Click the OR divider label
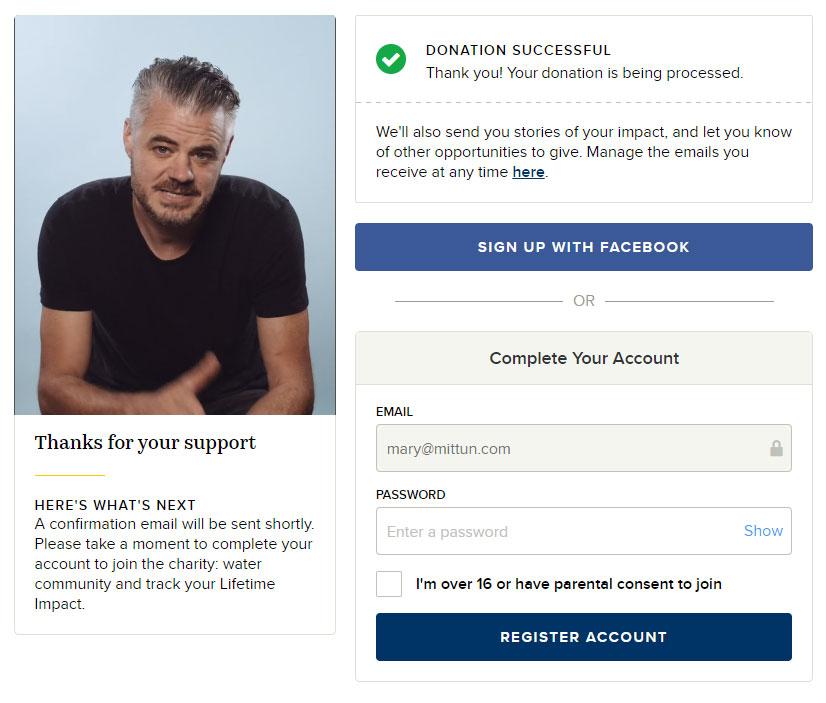This screenshot has width=826, height=703. (x=584, y=301)
